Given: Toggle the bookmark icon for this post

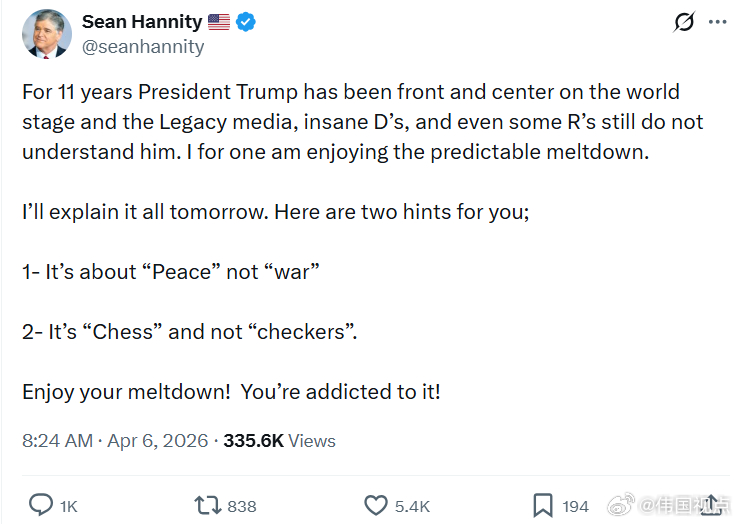Looking at the screenshot, I should [x=543, y=505].
